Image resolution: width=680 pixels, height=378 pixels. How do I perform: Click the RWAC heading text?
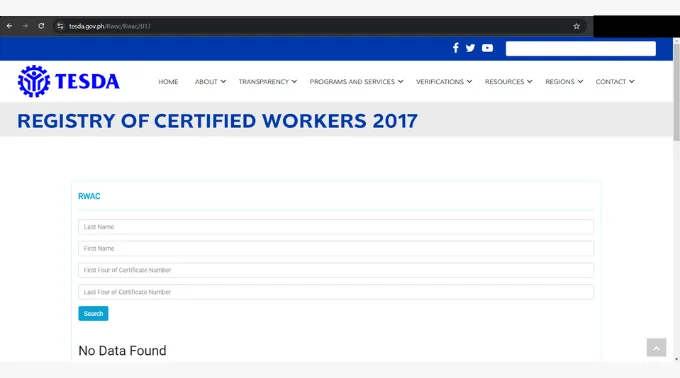(89, 196)
